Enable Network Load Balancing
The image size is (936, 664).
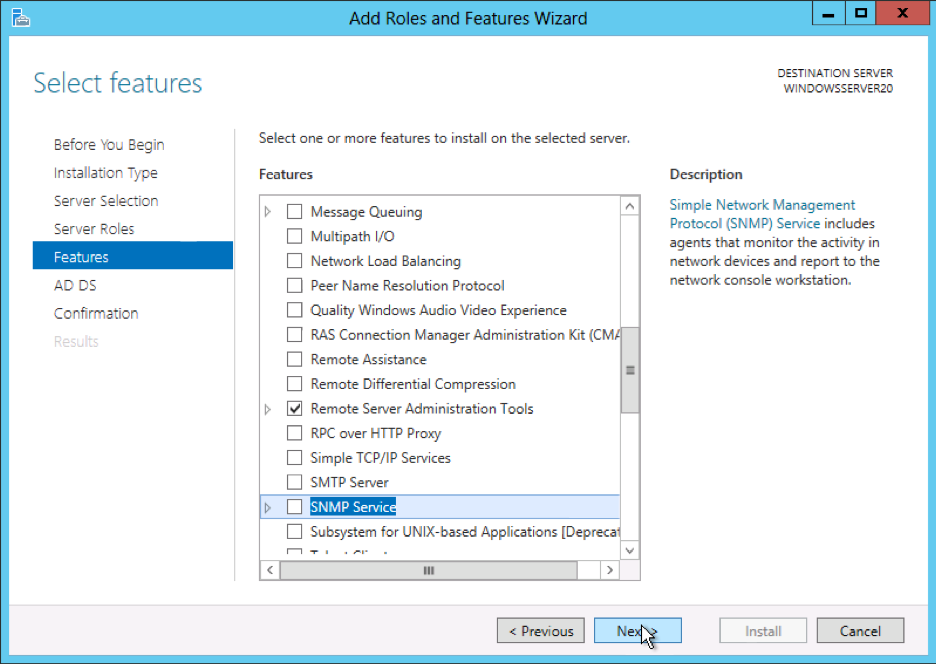(294, 260)
